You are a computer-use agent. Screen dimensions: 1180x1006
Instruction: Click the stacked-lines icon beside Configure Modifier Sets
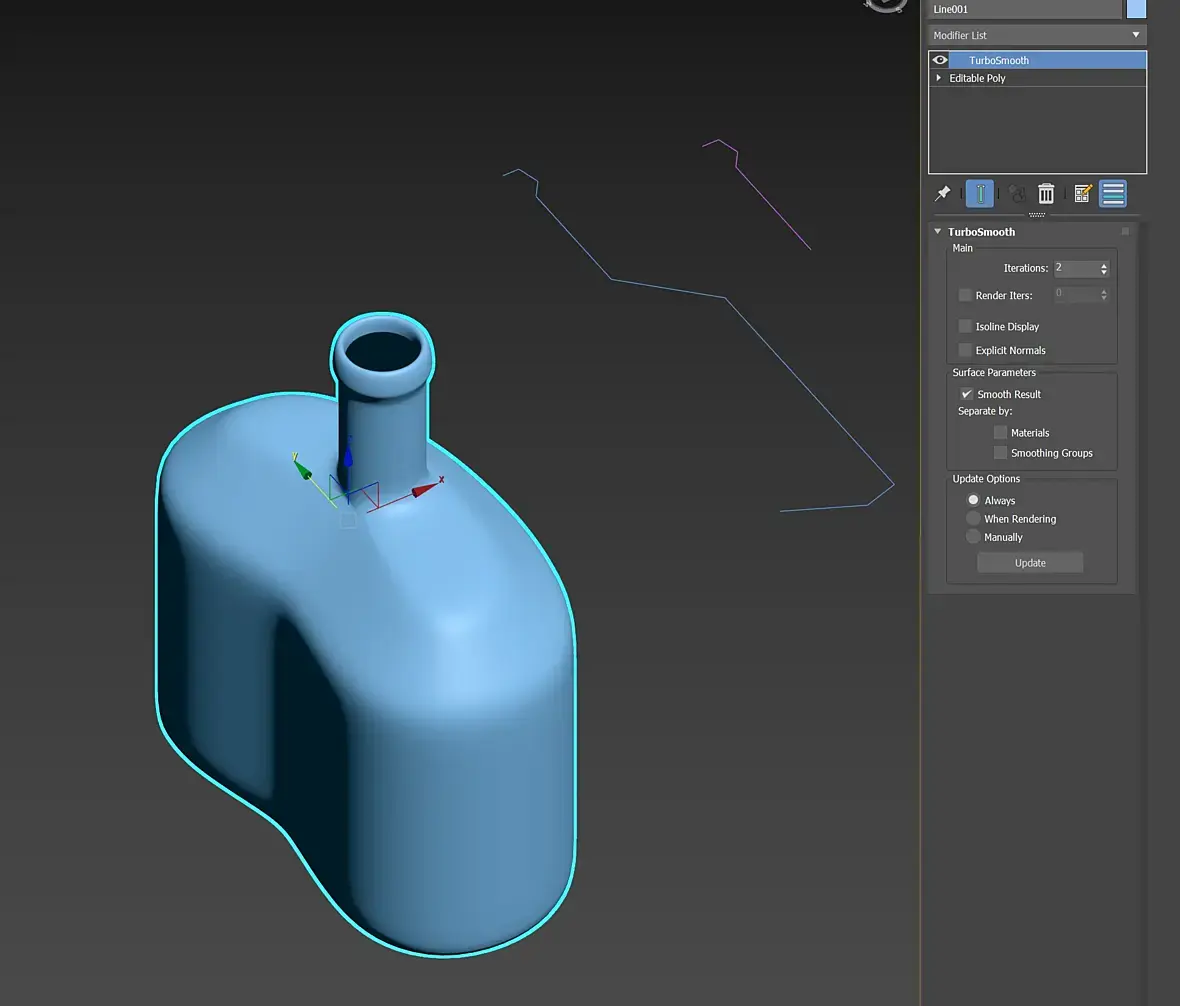point(1113,194)
